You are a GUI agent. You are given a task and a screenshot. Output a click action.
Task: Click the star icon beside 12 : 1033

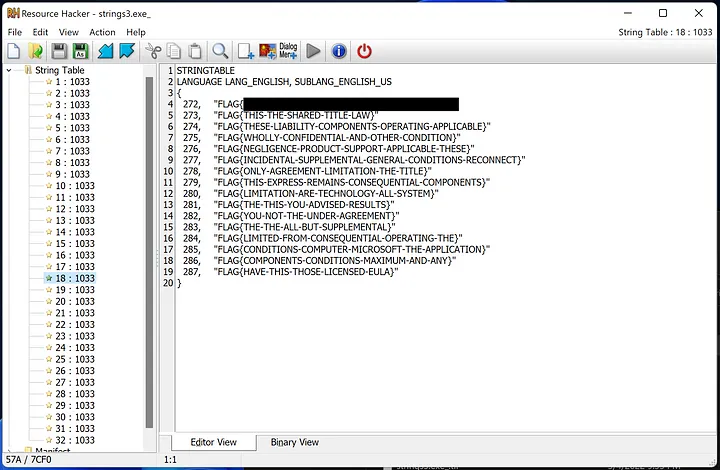pos(49,209)
